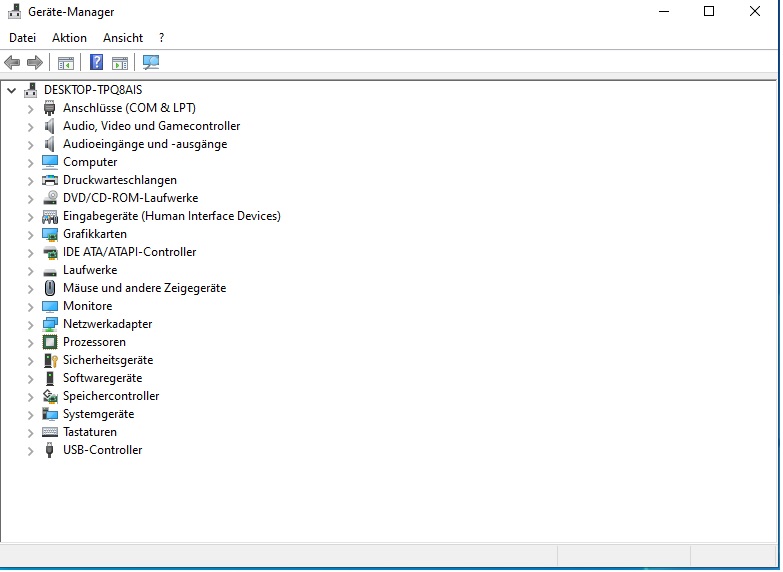
Task: Collapse the DESKTOP-TPQ8AIS root node
Action: (11, 90)
